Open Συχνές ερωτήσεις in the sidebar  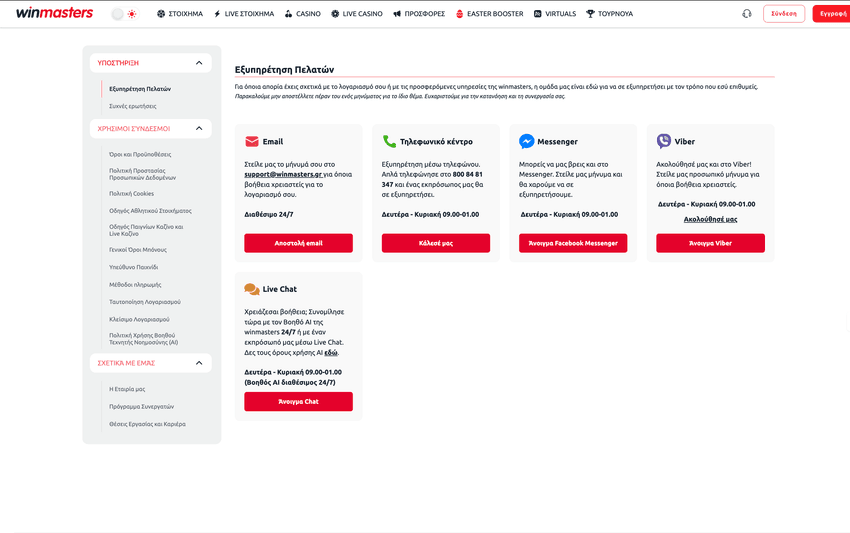tap(133, 106)
